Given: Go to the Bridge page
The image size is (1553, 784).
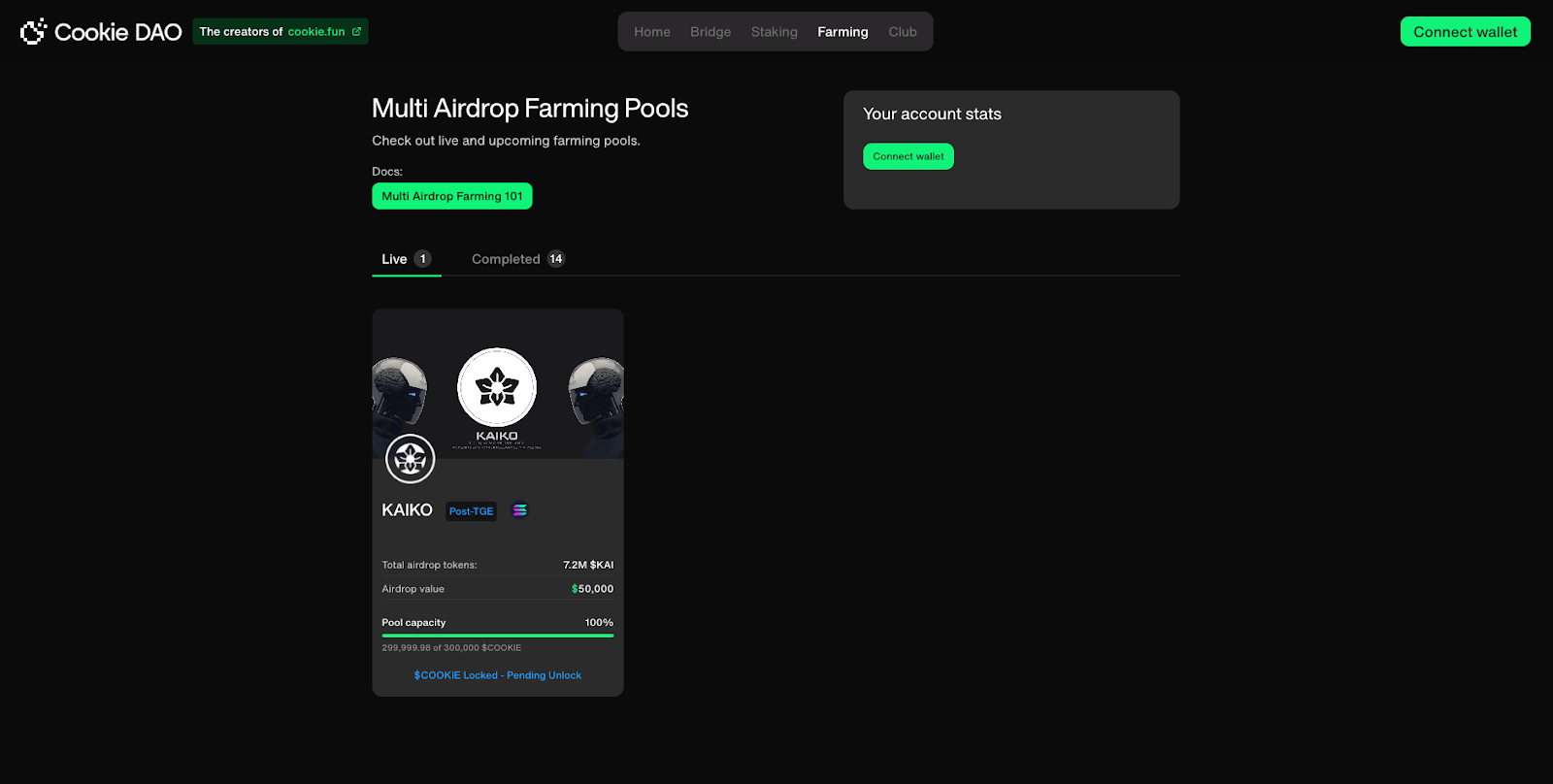Looking at the screenshot, I should [x=710, y=32].
